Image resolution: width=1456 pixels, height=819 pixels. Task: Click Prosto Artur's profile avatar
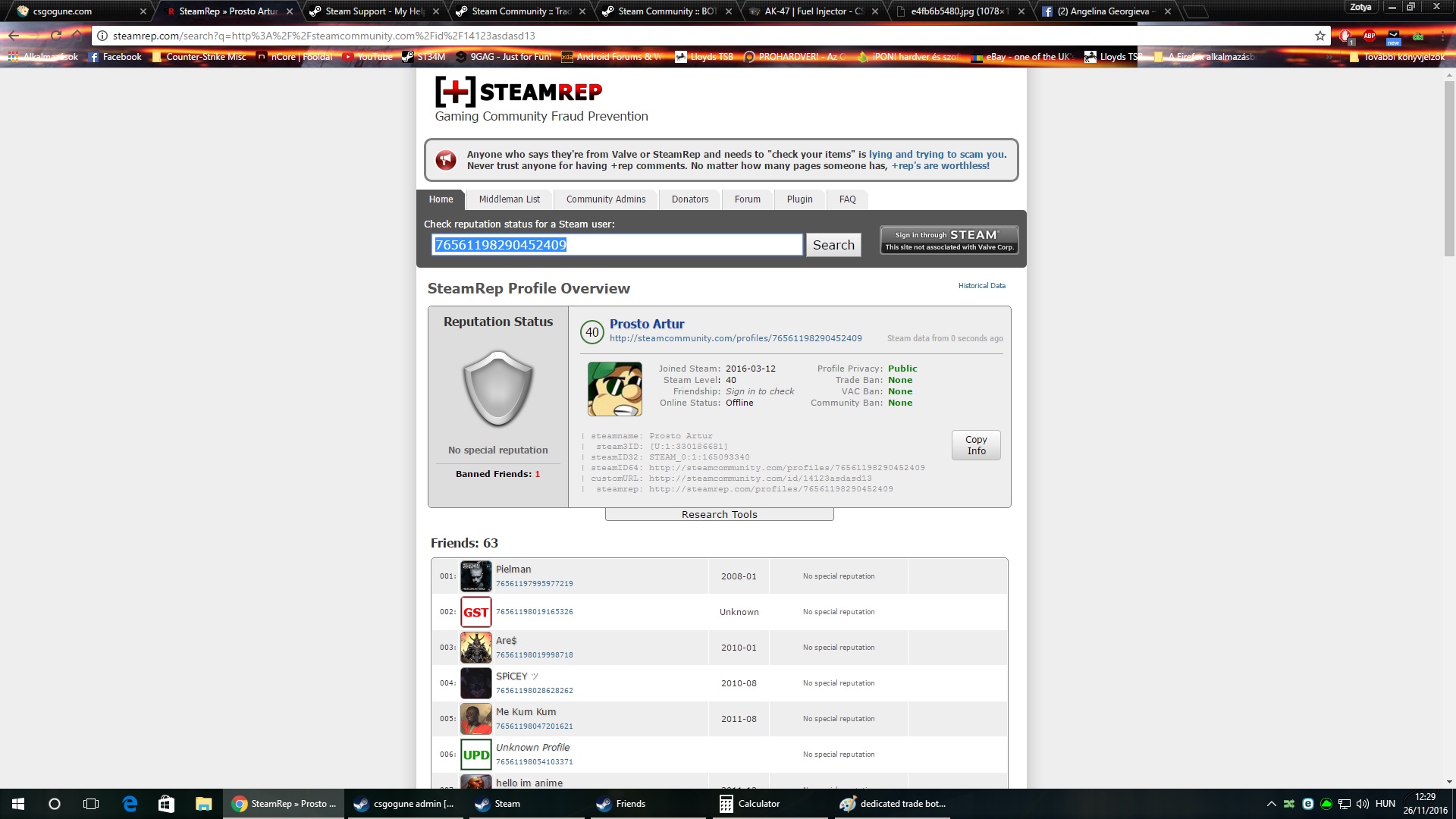click(x=614, y=389)
